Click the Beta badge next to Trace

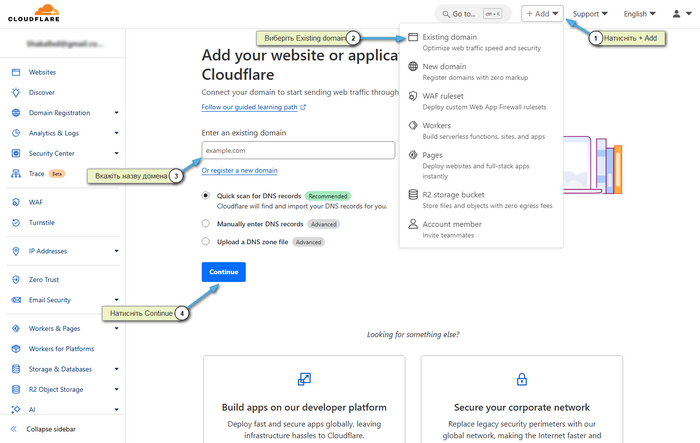click(x=57, y=174)
